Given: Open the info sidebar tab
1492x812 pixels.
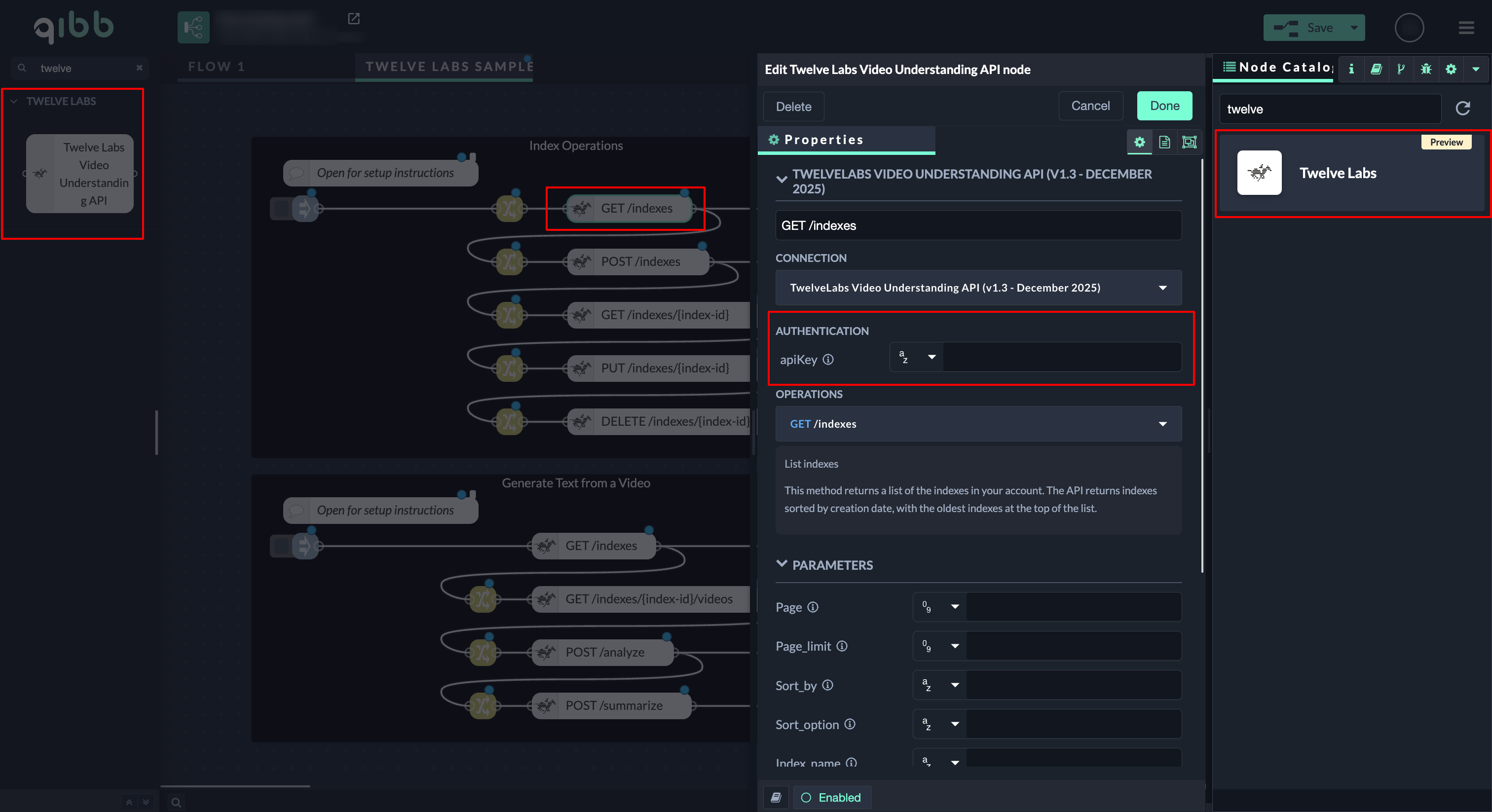Looking at the screenshot, I should tap(1351, 69).
